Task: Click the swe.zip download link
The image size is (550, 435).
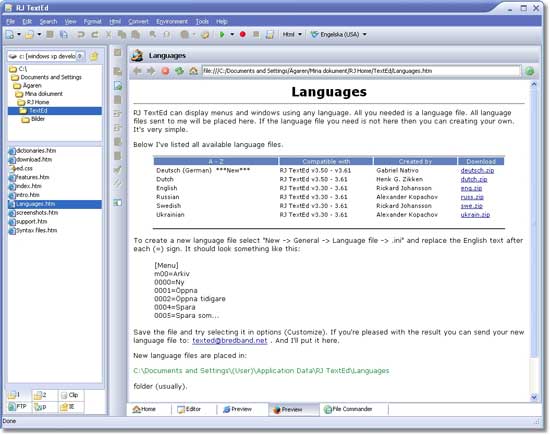Action: 471,206
